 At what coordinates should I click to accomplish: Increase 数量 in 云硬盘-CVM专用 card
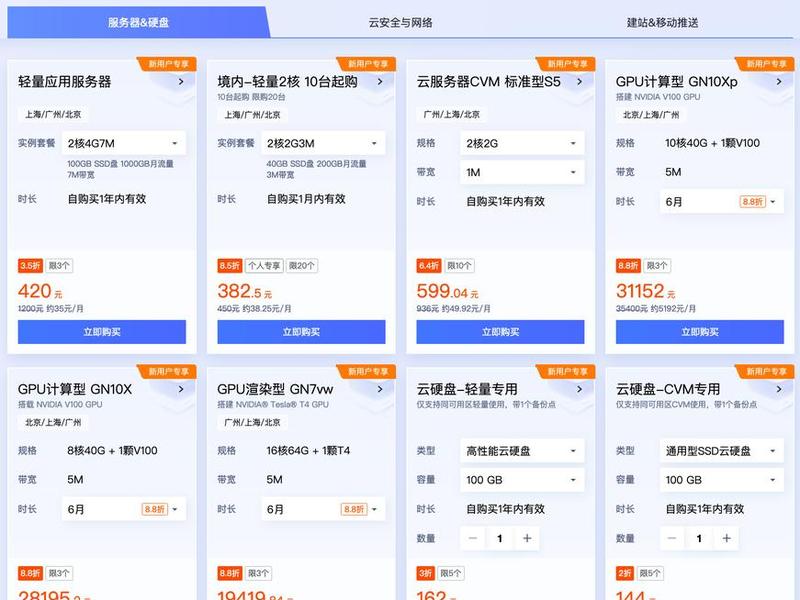pos(727,538)
